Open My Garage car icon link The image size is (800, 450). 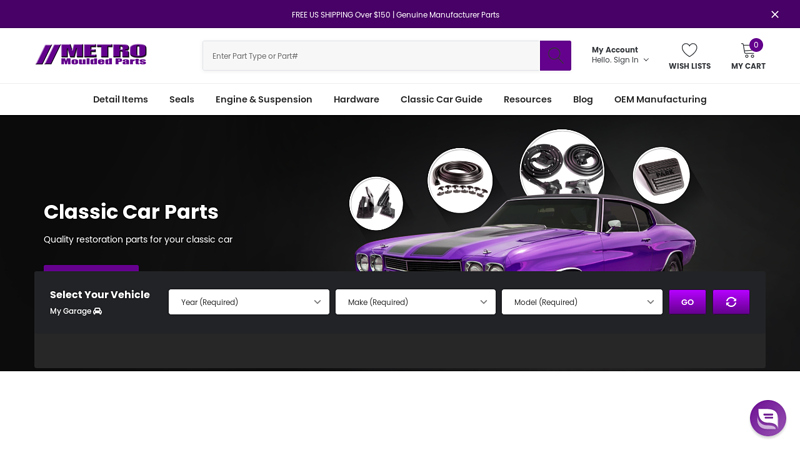pyautogui.click(x=97, y=311)
